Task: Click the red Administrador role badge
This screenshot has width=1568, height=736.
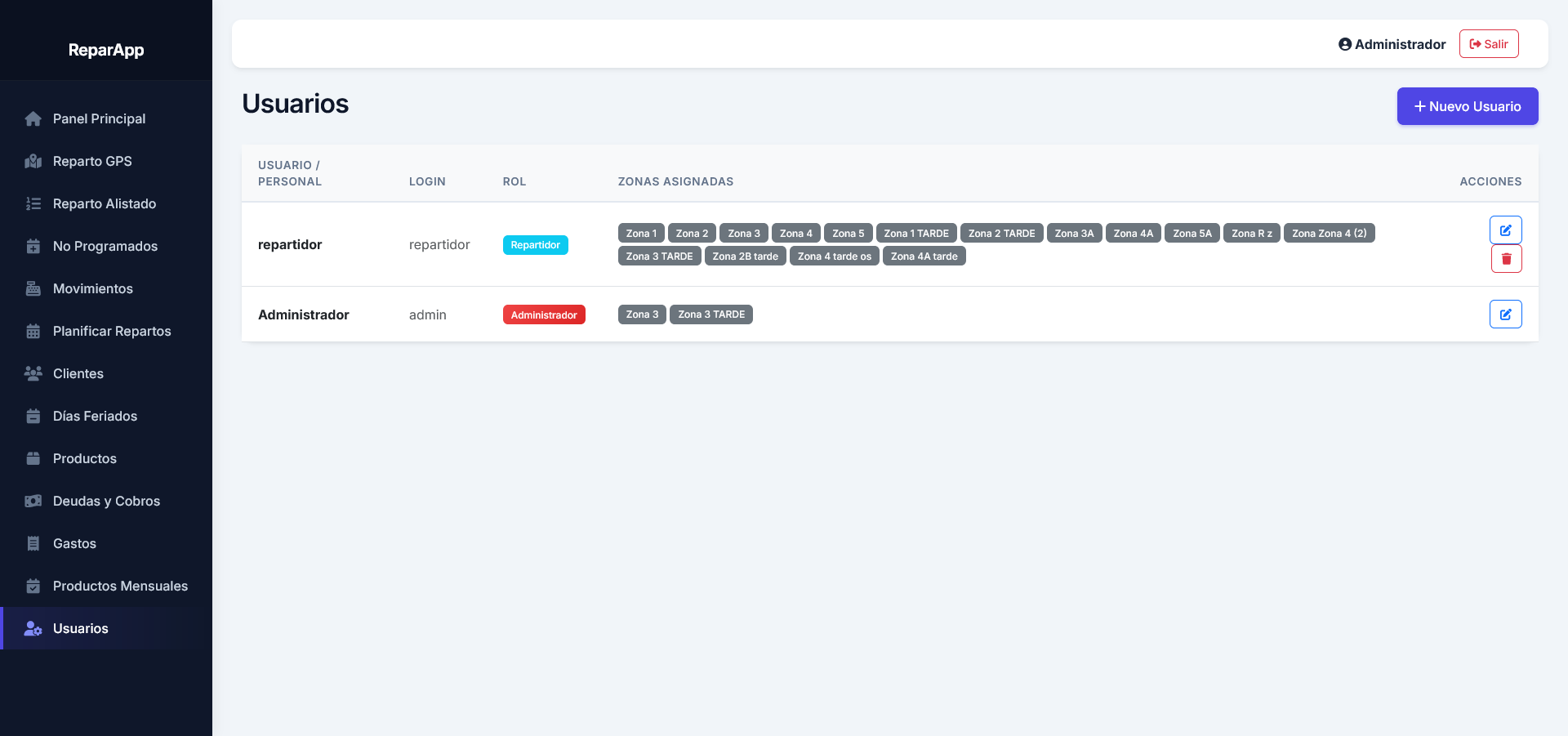Action: click(x=544, y=314)
